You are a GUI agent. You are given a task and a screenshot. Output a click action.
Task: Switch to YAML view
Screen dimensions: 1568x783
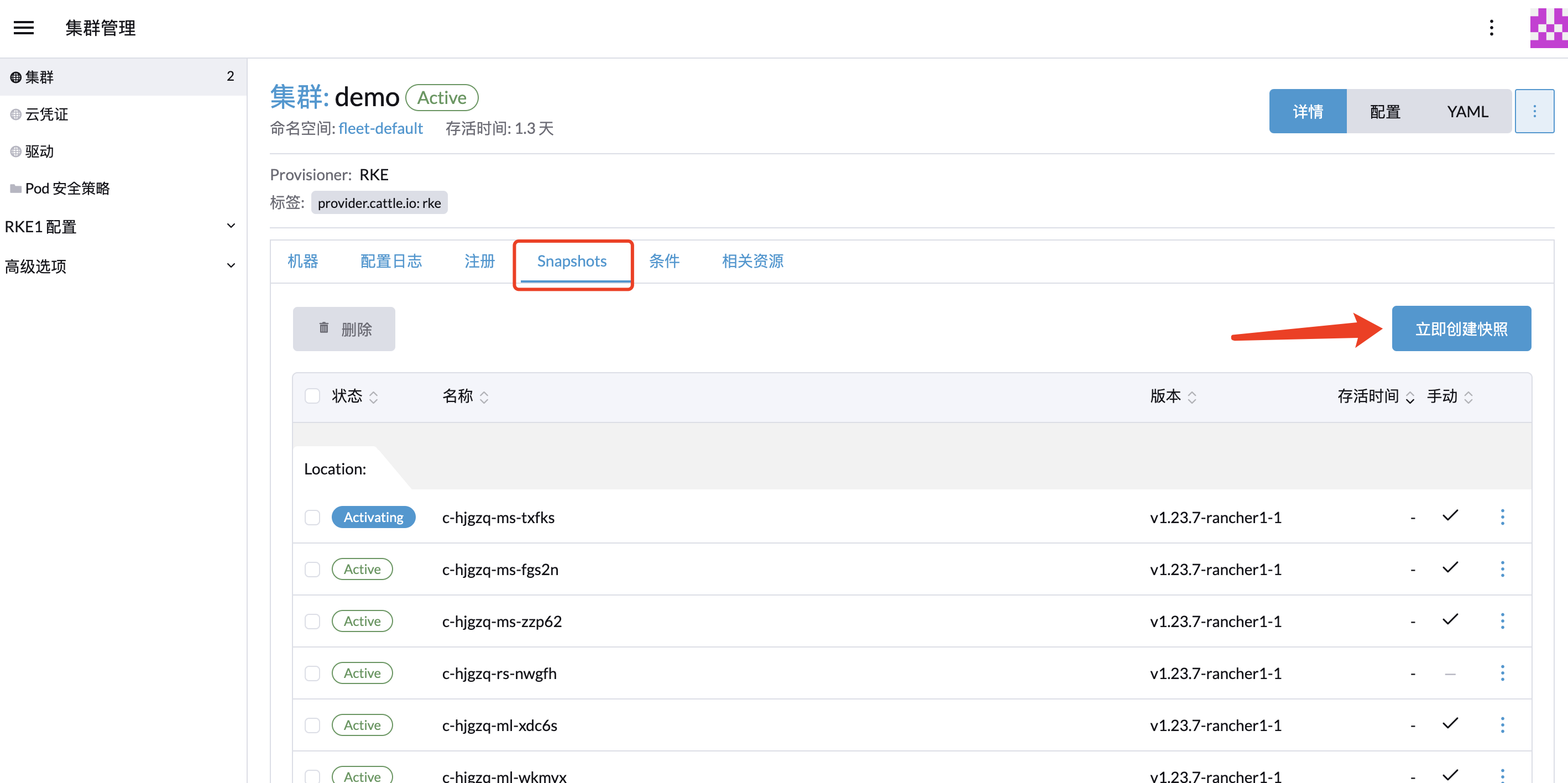click(1467, 111)
